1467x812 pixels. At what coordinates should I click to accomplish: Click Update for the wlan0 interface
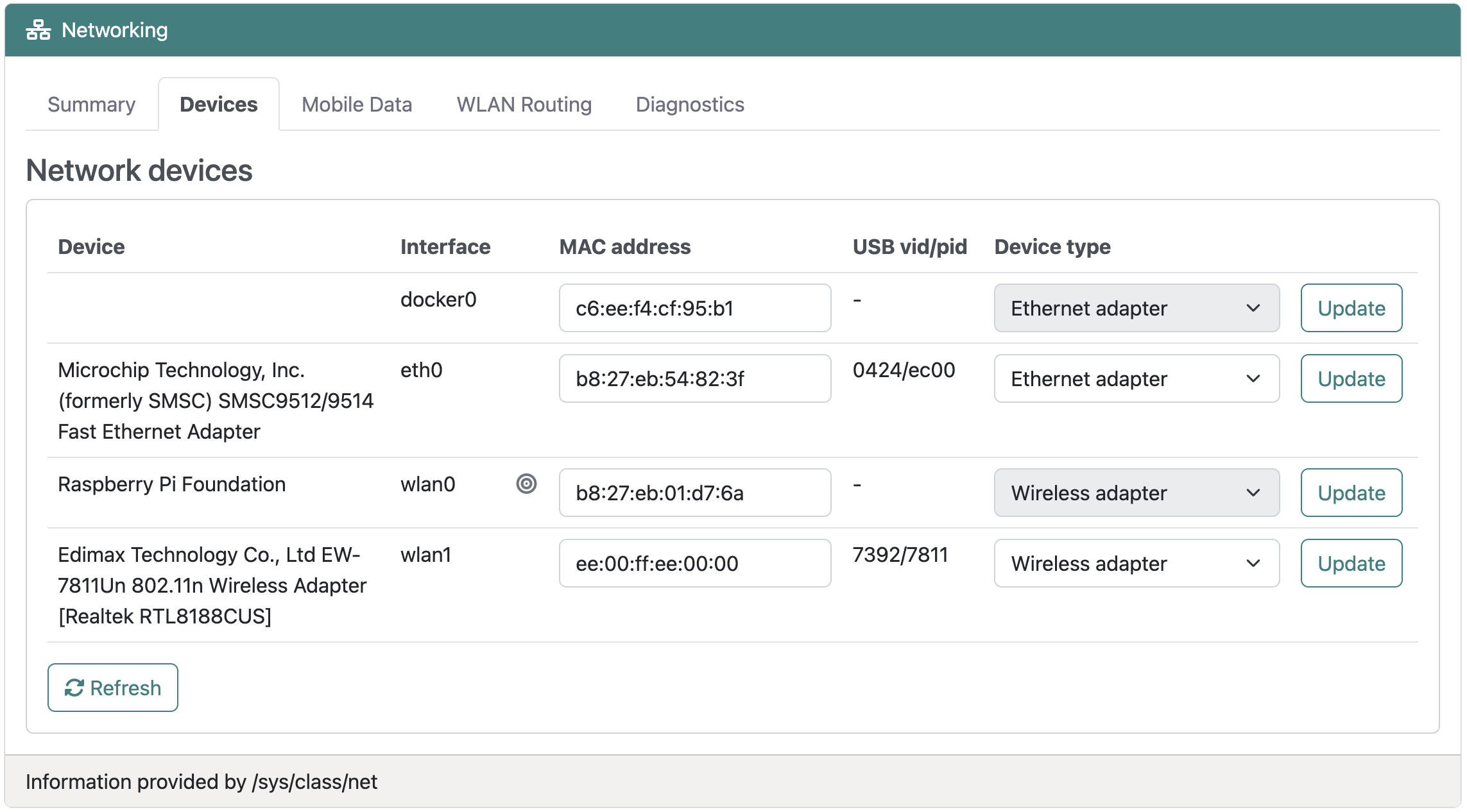click(1351, 493)
